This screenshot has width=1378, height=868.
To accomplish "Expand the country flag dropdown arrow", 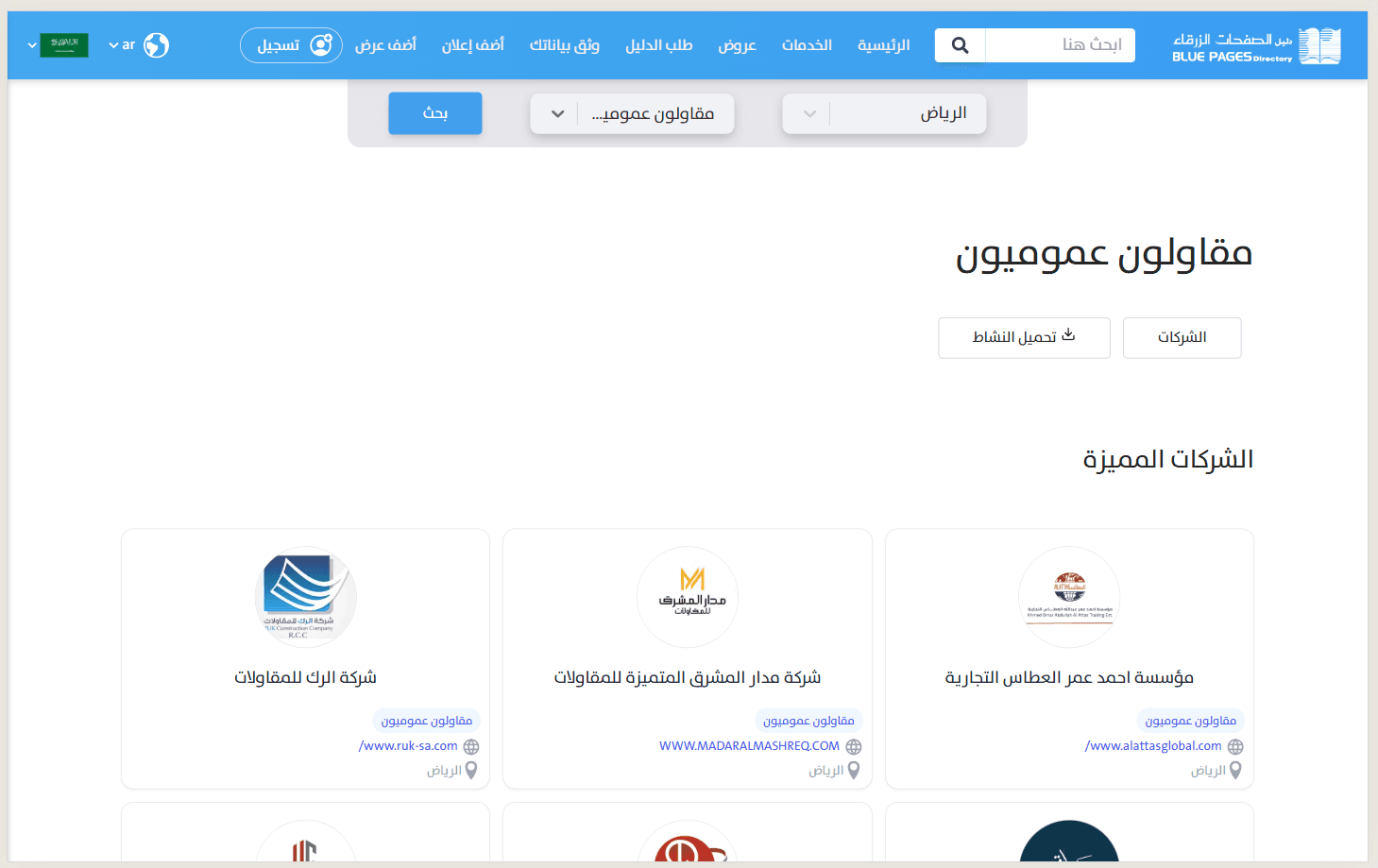I will tap(32, 45).
